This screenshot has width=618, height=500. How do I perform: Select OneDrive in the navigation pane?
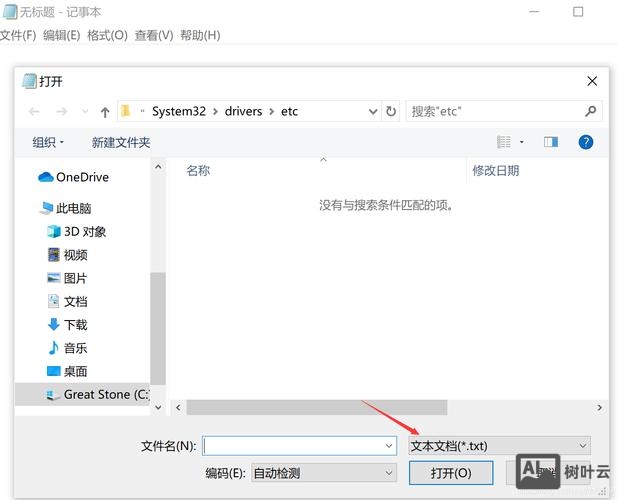81,178
